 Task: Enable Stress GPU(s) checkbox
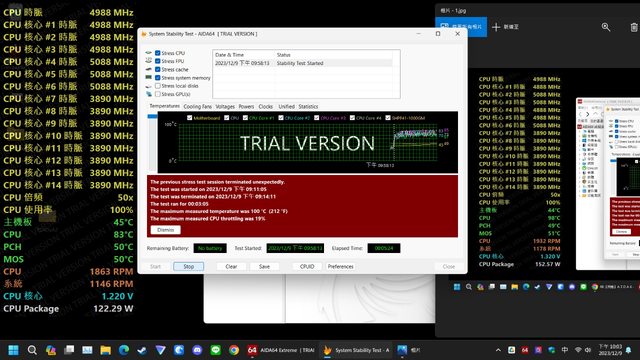[x=158, y=94]
